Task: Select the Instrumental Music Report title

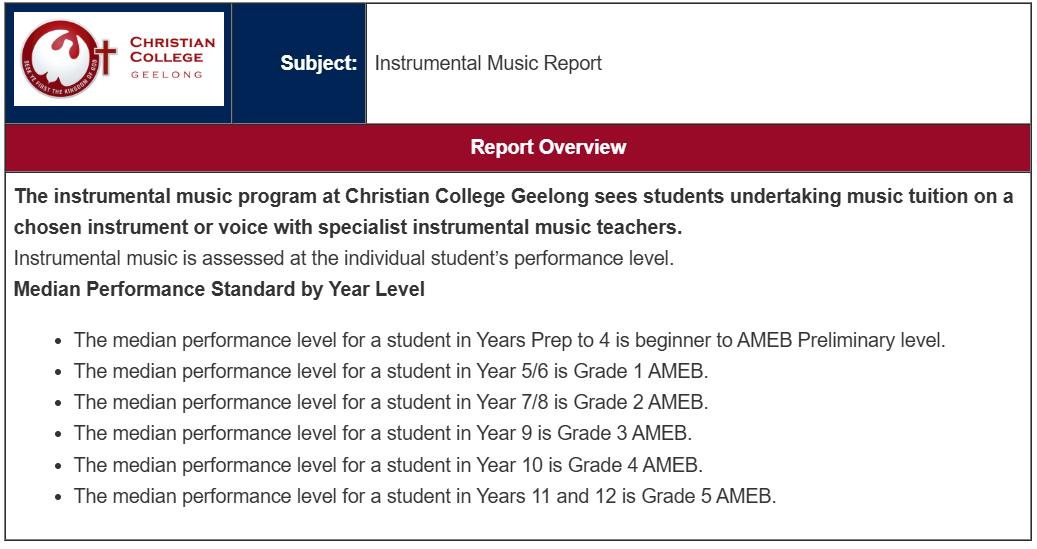Action: pos(488,63)
